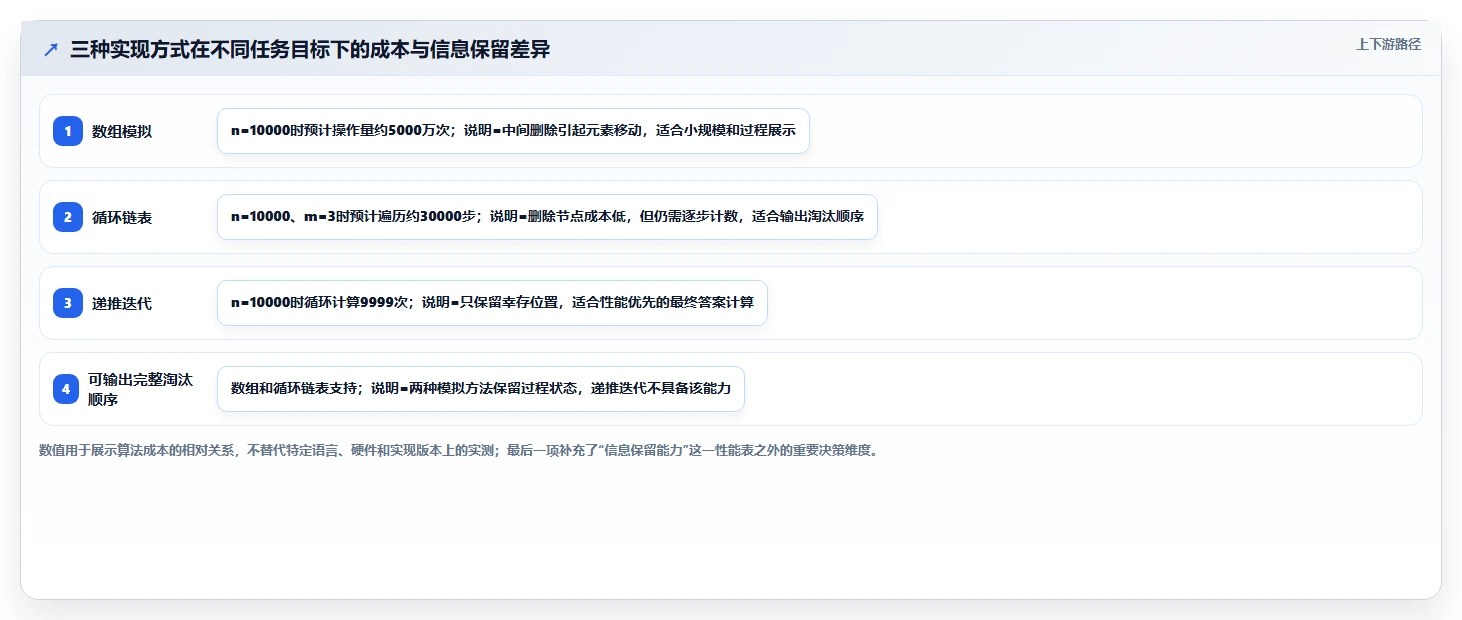Click the number 4 badge for 可输出完整淘汰顺序
Image resolution: width=1462 pixels, height=620 pixels.
pyautogui.click(x=66, y=389)
